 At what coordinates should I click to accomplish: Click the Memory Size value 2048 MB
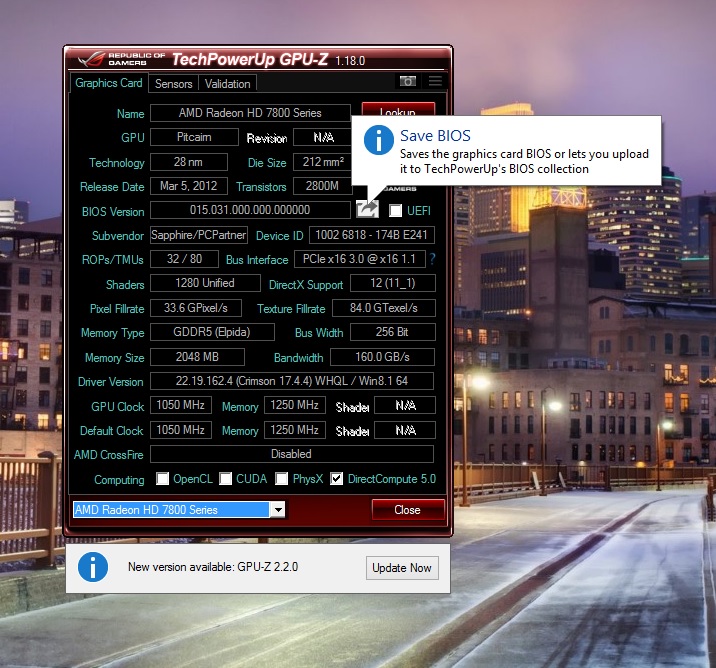coord(197,357)
